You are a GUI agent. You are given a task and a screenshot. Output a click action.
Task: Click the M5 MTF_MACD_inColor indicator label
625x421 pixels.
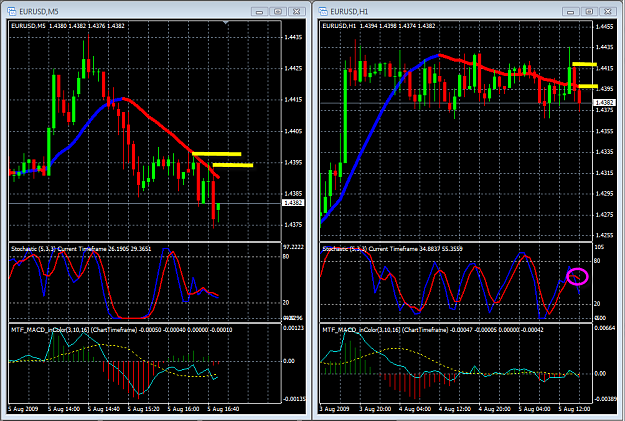122,330
